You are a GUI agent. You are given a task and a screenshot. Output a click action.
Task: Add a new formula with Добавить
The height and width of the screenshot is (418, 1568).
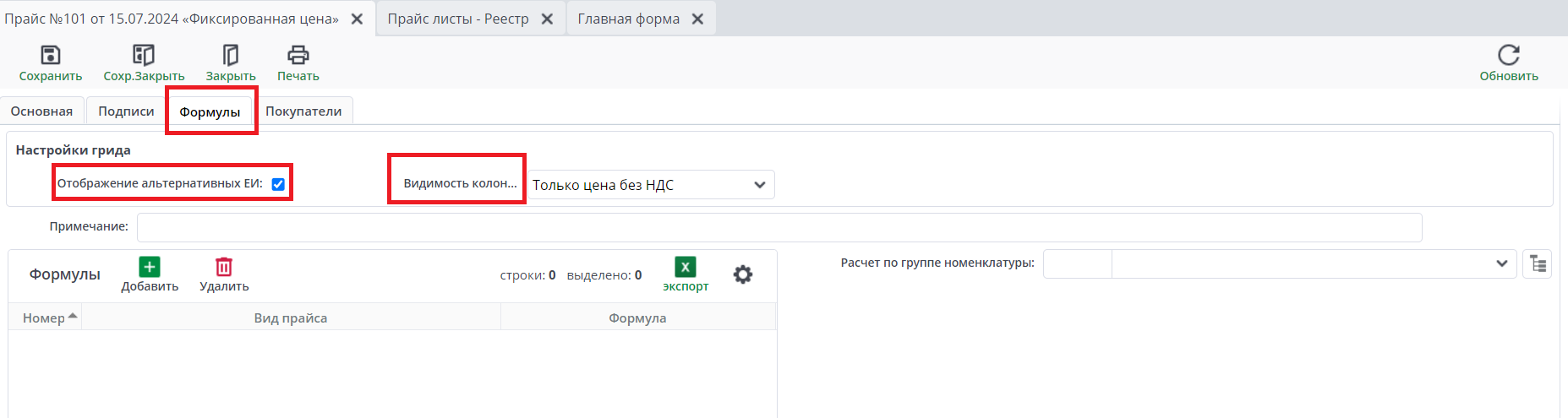150,268
